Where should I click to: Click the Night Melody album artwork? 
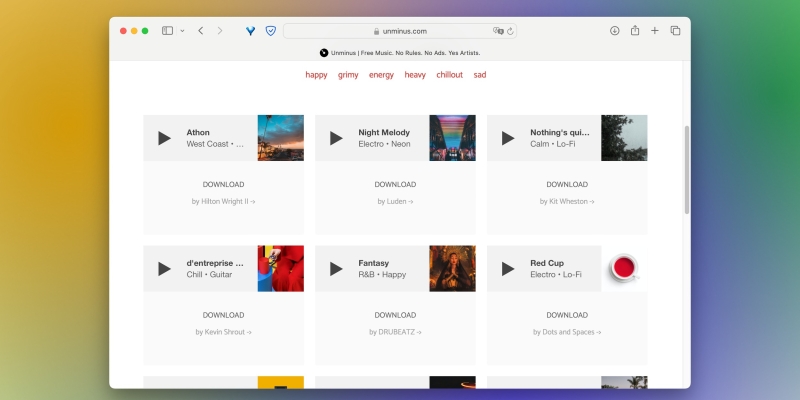tap(452, 138)
